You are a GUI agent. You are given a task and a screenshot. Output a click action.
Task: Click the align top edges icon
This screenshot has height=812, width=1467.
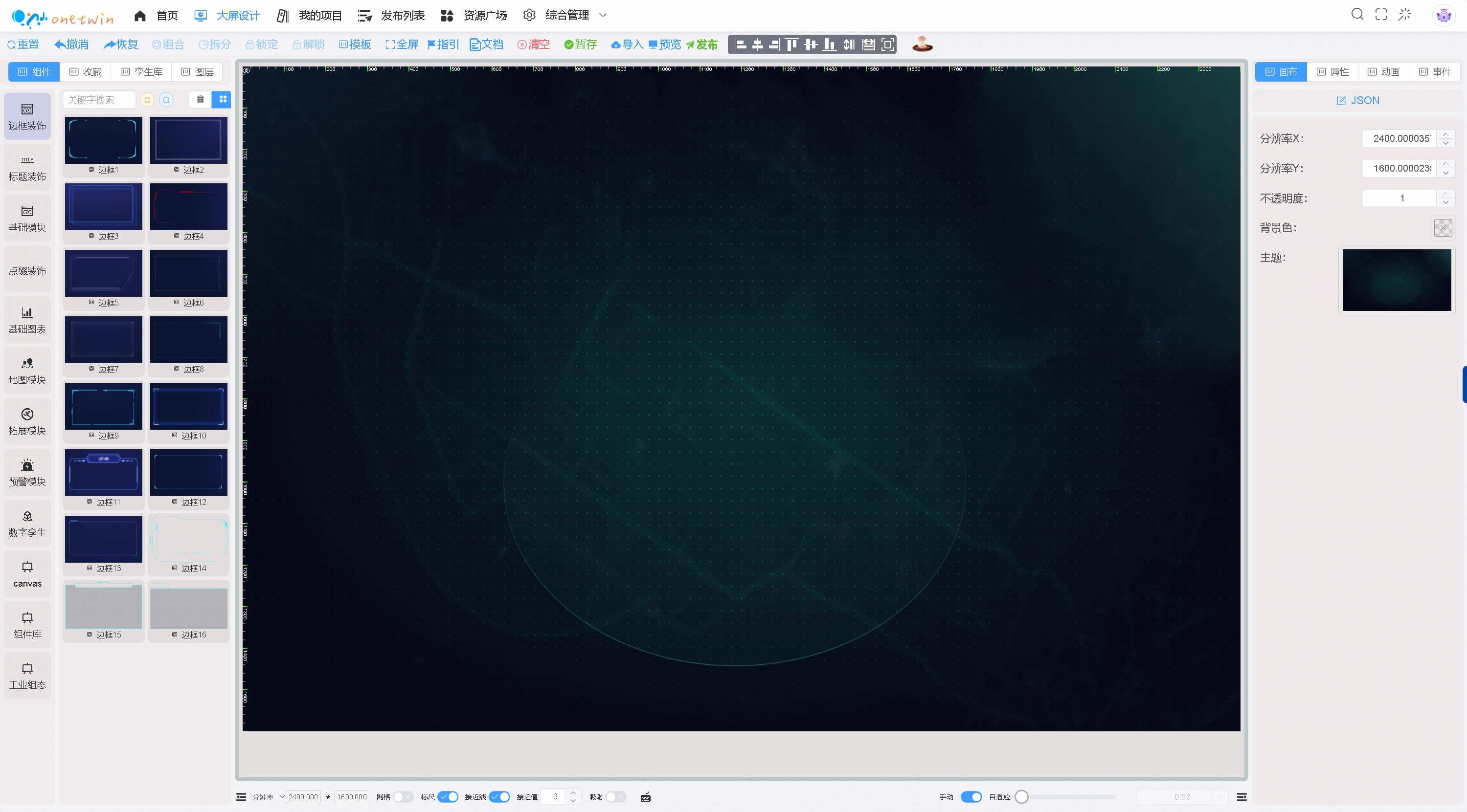pos(791,44)
